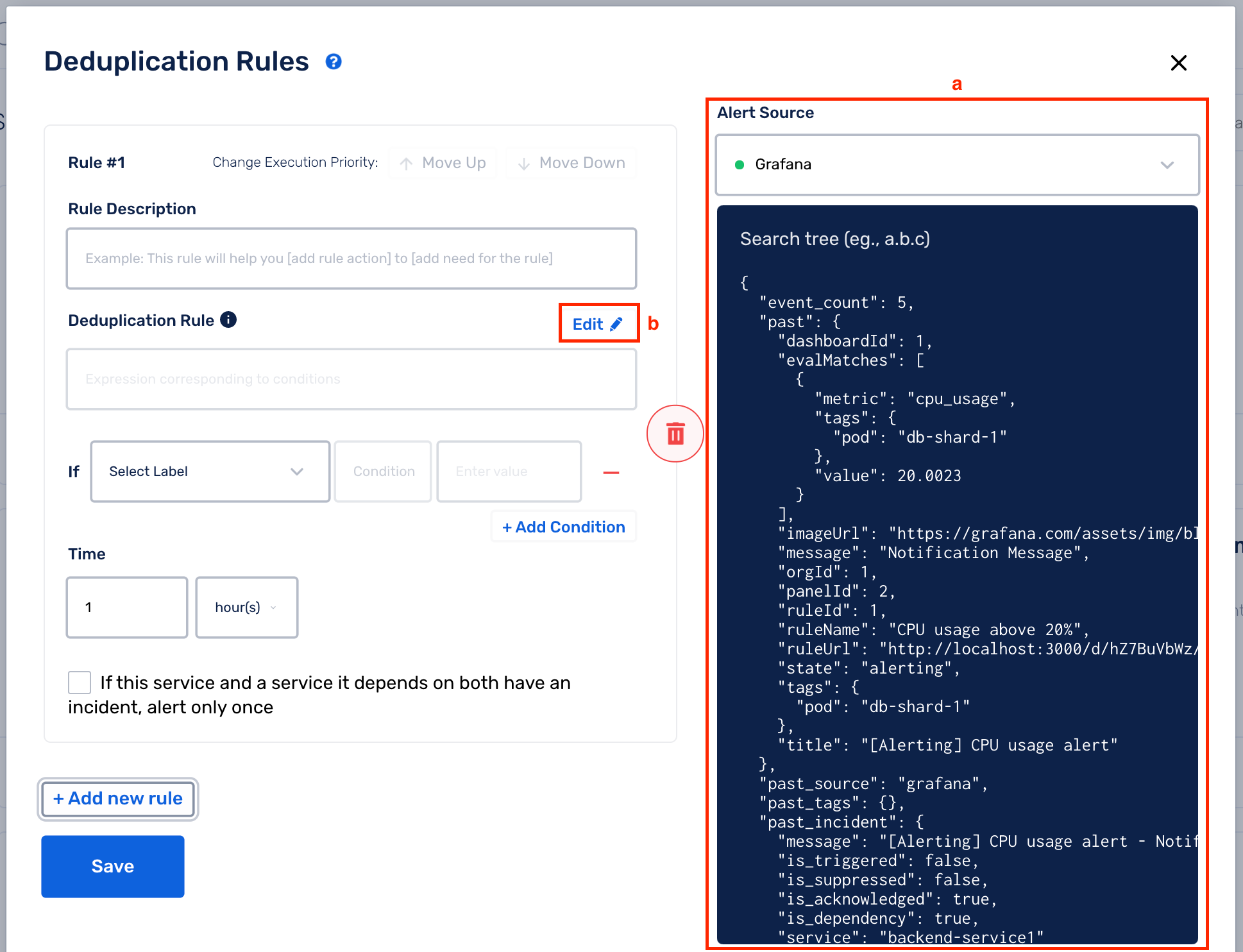
Task: Focus the Rule Description text field
Action: click(x=351, y=259)
